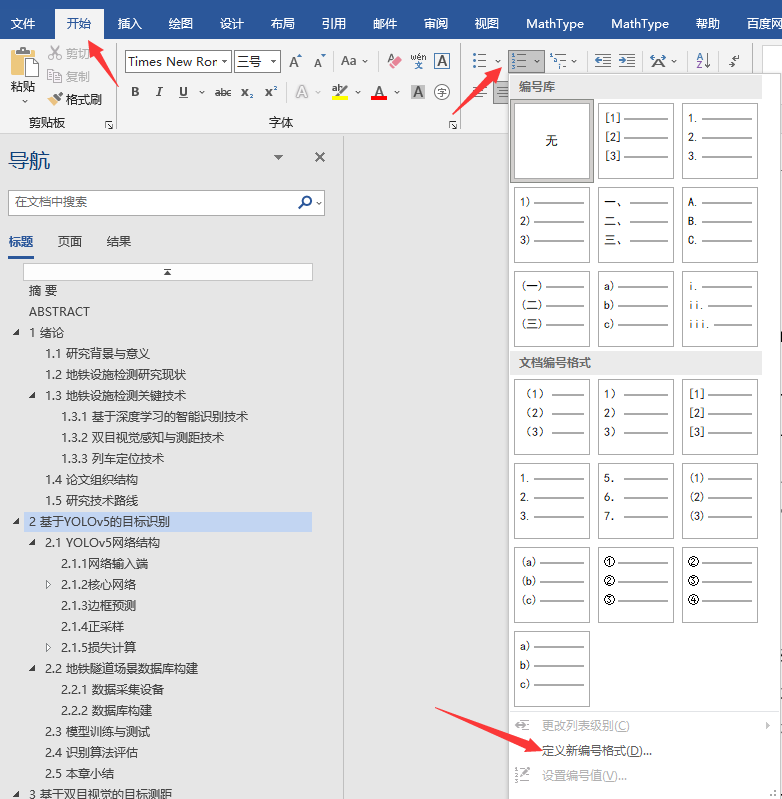Select the A. B. C. numbering format

tap(720, 225)
